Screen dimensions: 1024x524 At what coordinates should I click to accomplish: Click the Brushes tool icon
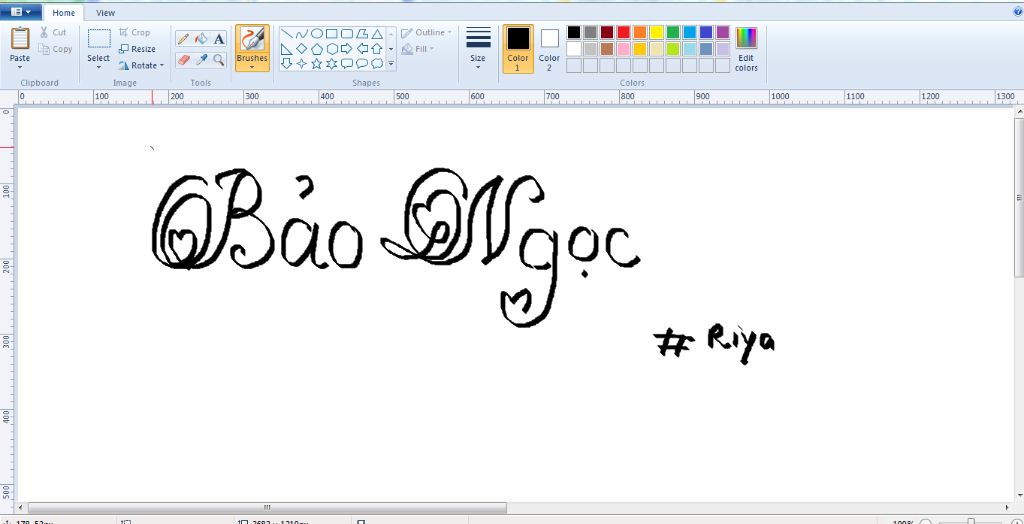click(252, 39)
